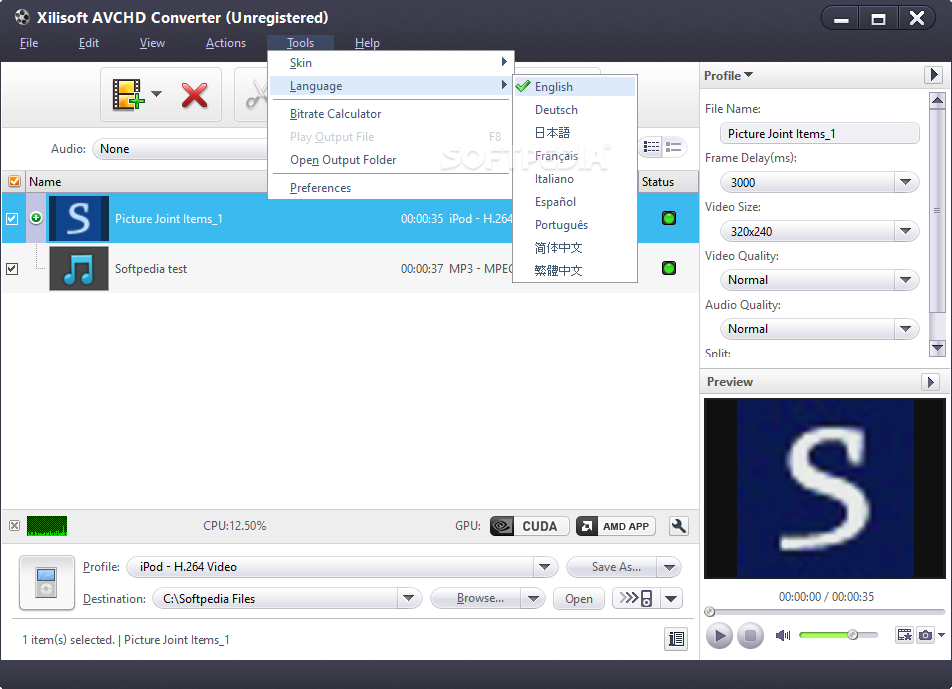The width and height of the screenshot is (952, 689).
Task: Click the red X Remove button
Action: click(194, 95)
